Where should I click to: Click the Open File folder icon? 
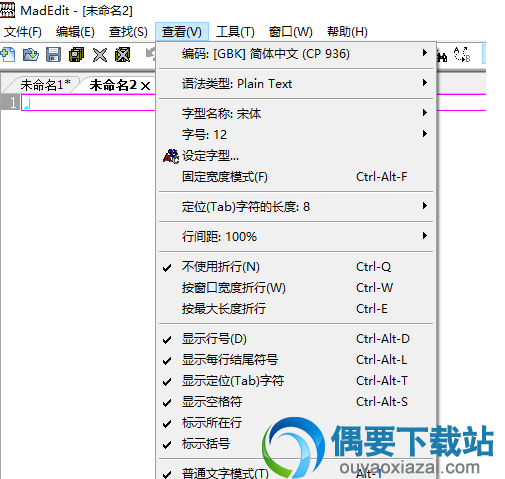(x=31, y=55)
